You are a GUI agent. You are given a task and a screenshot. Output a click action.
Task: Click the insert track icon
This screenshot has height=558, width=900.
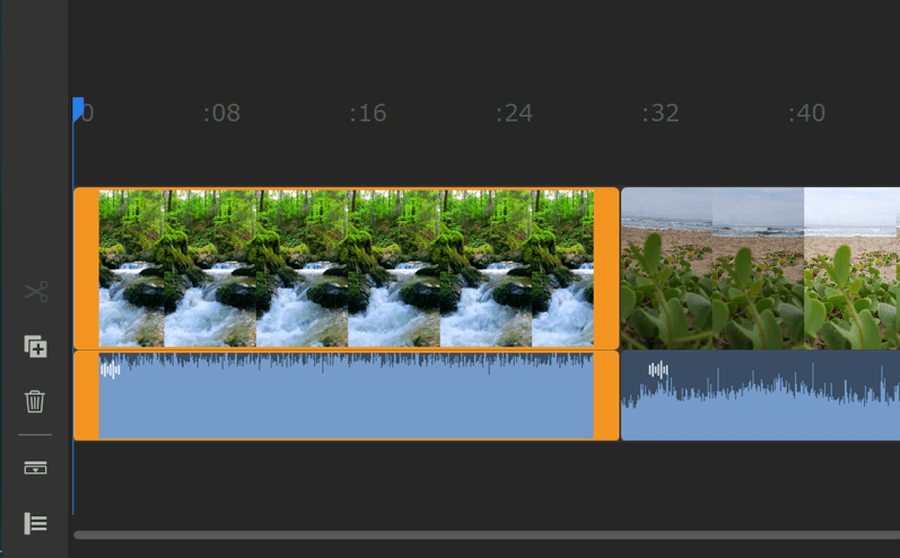point(36,468)
